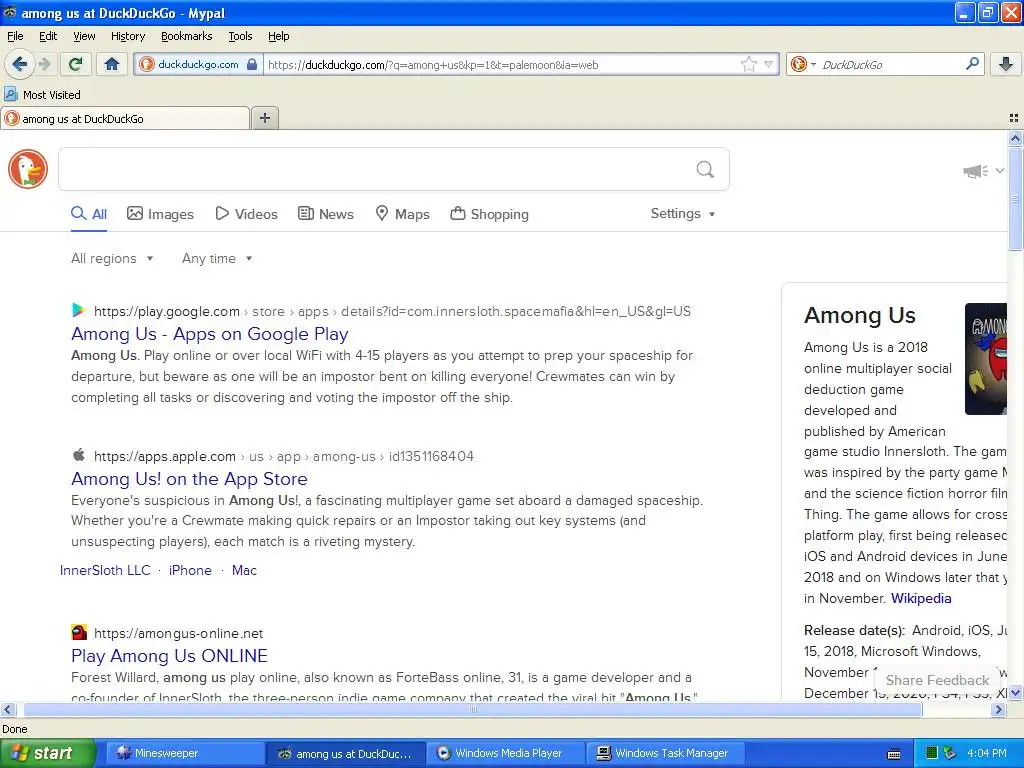Open the search engine selector dropdown
The width and height of the screenshot is (1024, 768).
[803, 64]
